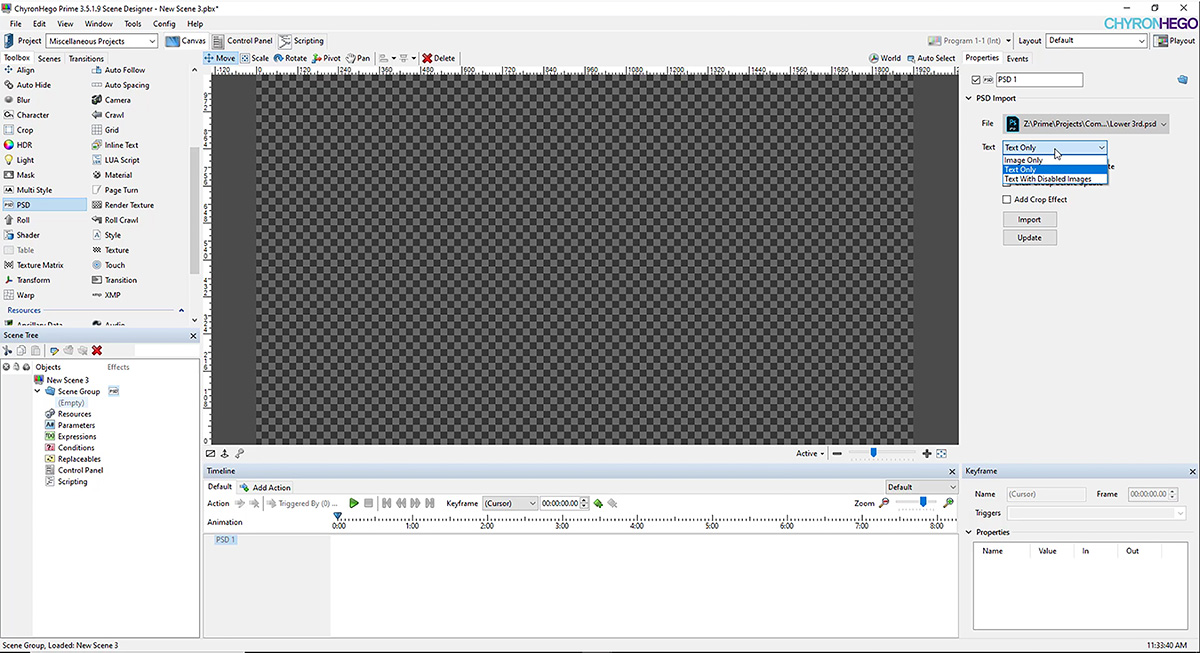Select the Move tool
The width and height of the screenshot is (1200, 653).
pos(220,58)
